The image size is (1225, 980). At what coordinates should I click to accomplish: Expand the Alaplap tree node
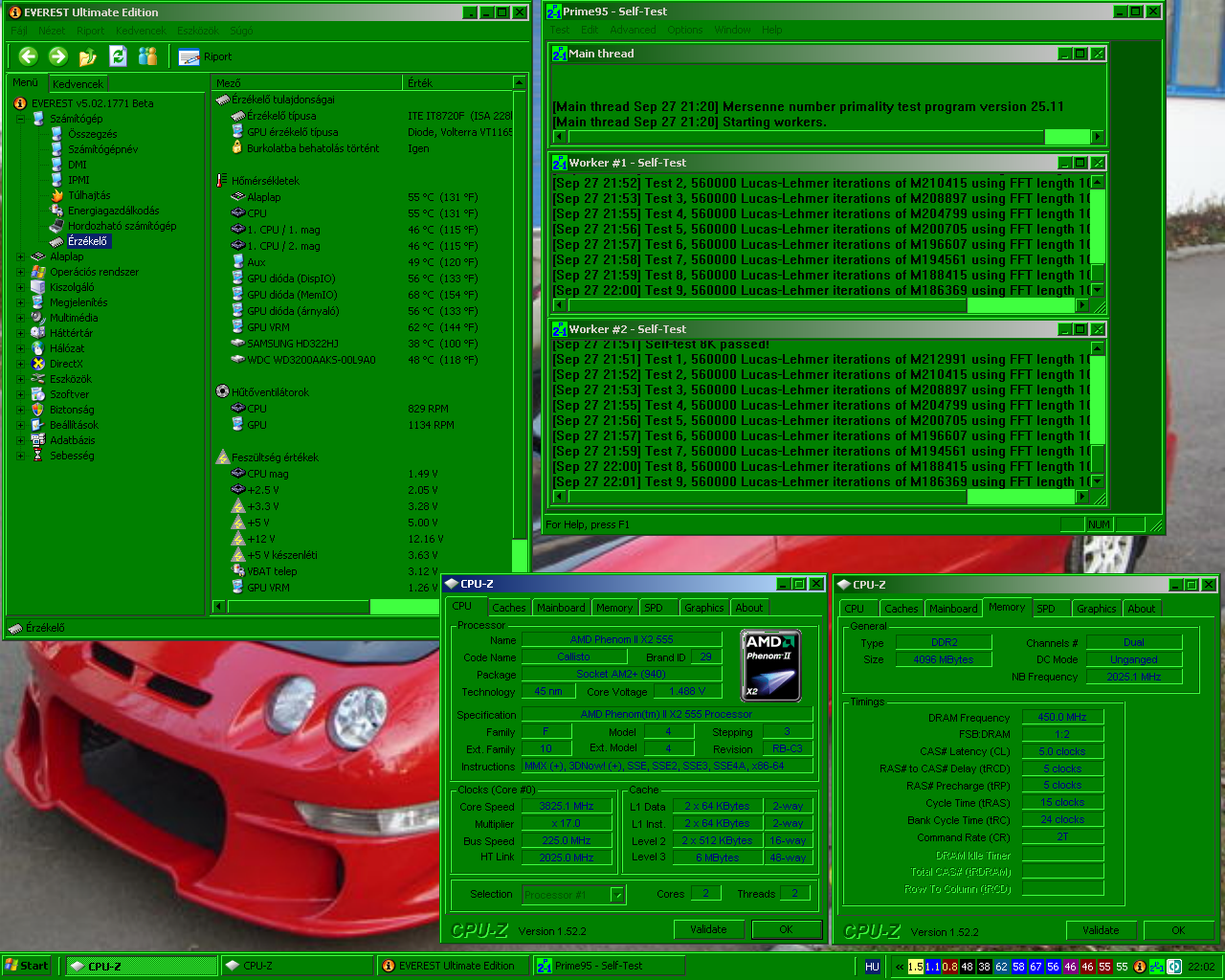pos(20,256)
